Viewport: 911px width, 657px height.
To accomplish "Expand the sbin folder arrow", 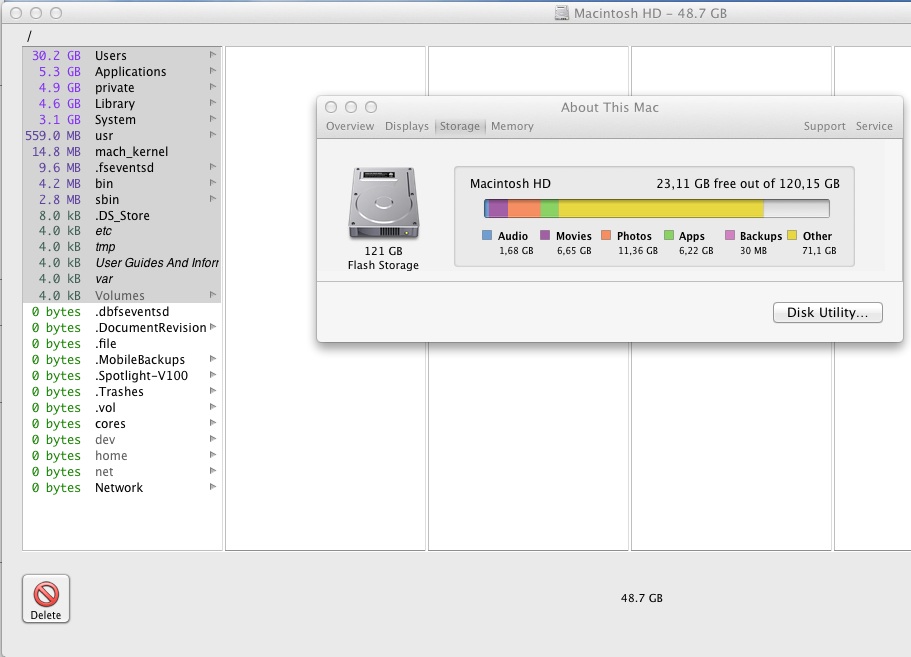I will click(213, 199).
